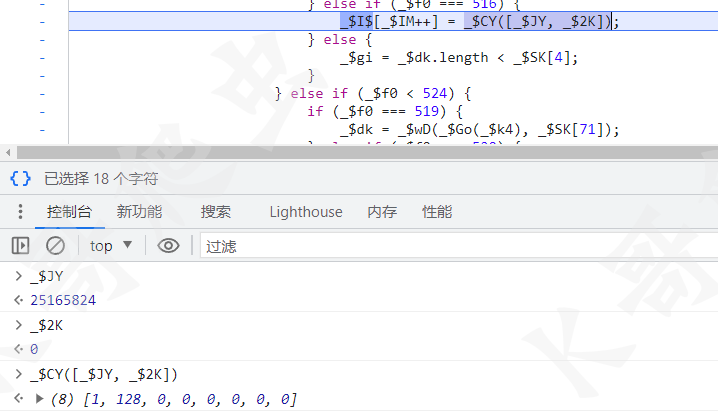Click the 已选择 18 个字符 status text
The image size is (718, 414).
click(x=101, y=179)
